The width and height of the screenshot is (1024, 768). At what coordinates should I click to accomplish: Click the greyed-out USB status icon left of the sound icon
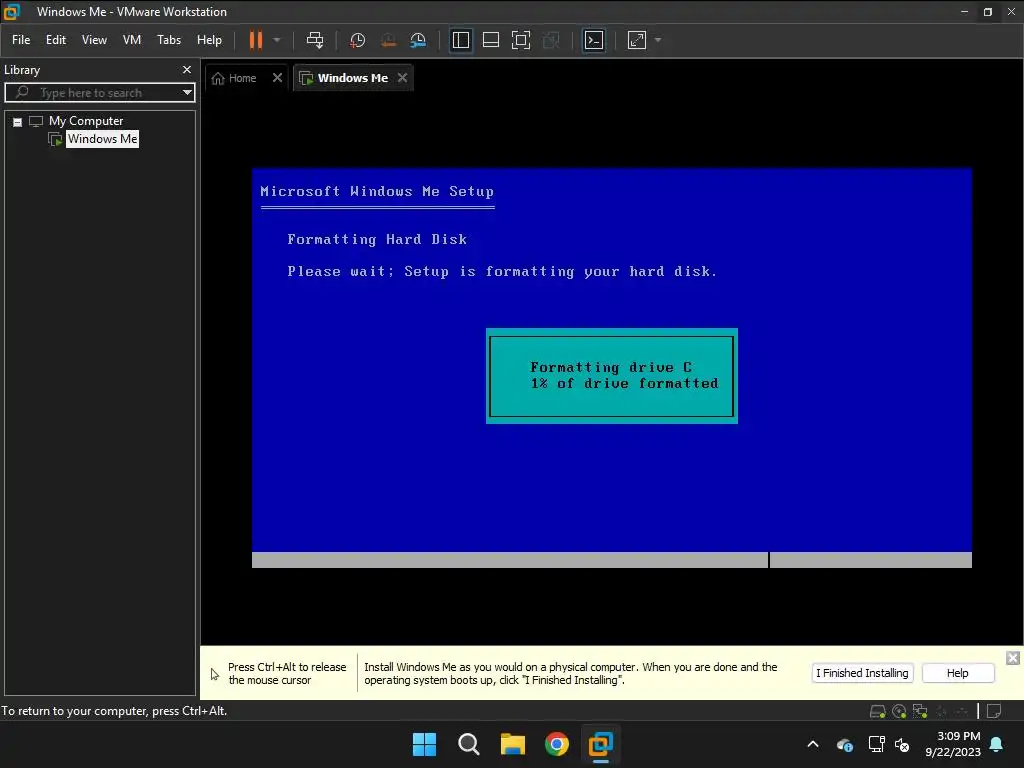pyautogui.click(x=942, y=711)
